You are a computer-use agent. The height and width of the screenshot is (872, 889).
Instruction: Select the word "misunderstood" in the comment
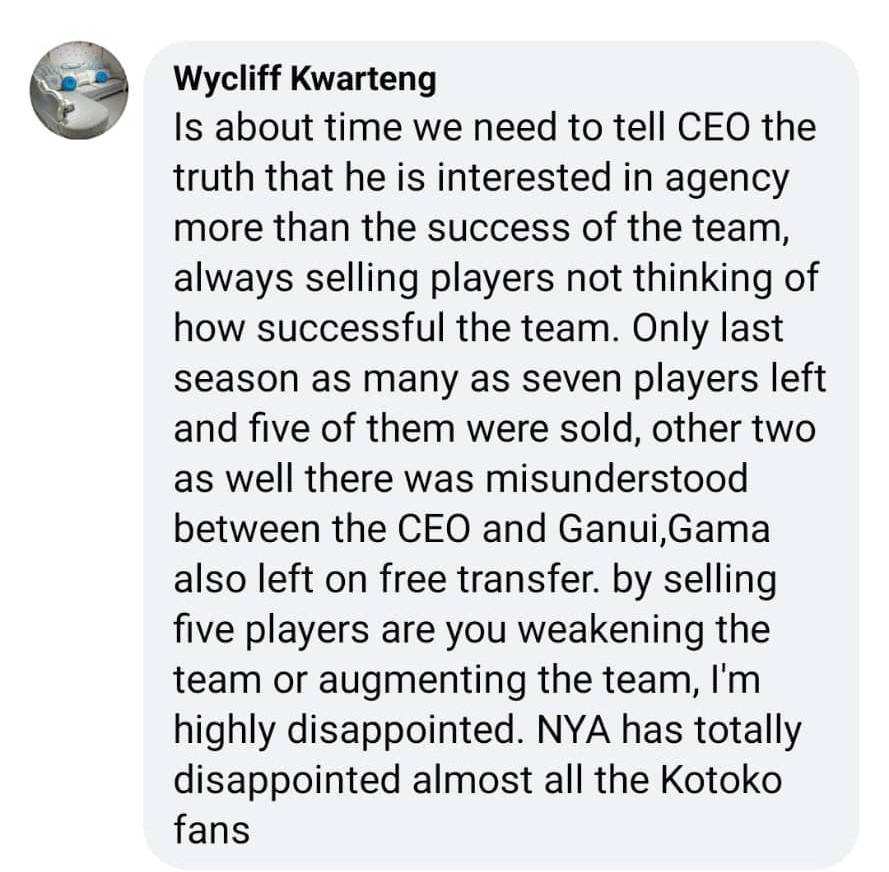coord(616,480)
